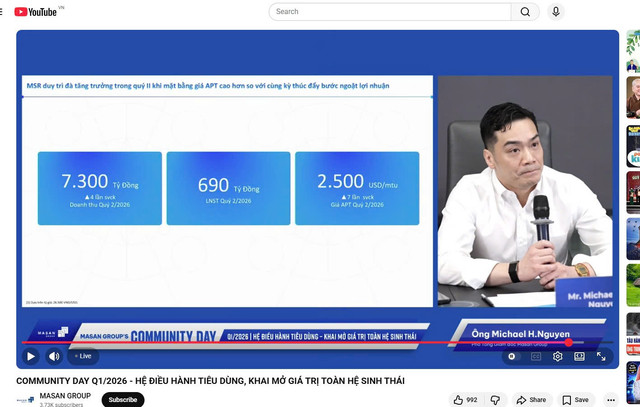Play the video with the play button
Viewport: 640px width, 407px height.
click(x=31, y=356)
